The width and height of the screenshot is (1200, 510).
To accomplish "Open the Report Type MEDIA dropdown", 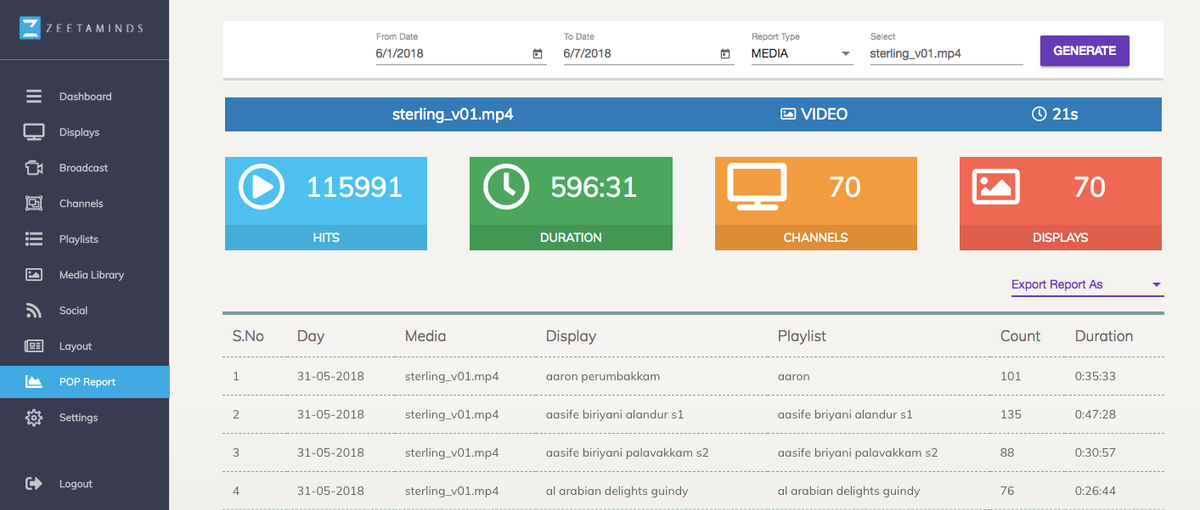I will point(802,54).
